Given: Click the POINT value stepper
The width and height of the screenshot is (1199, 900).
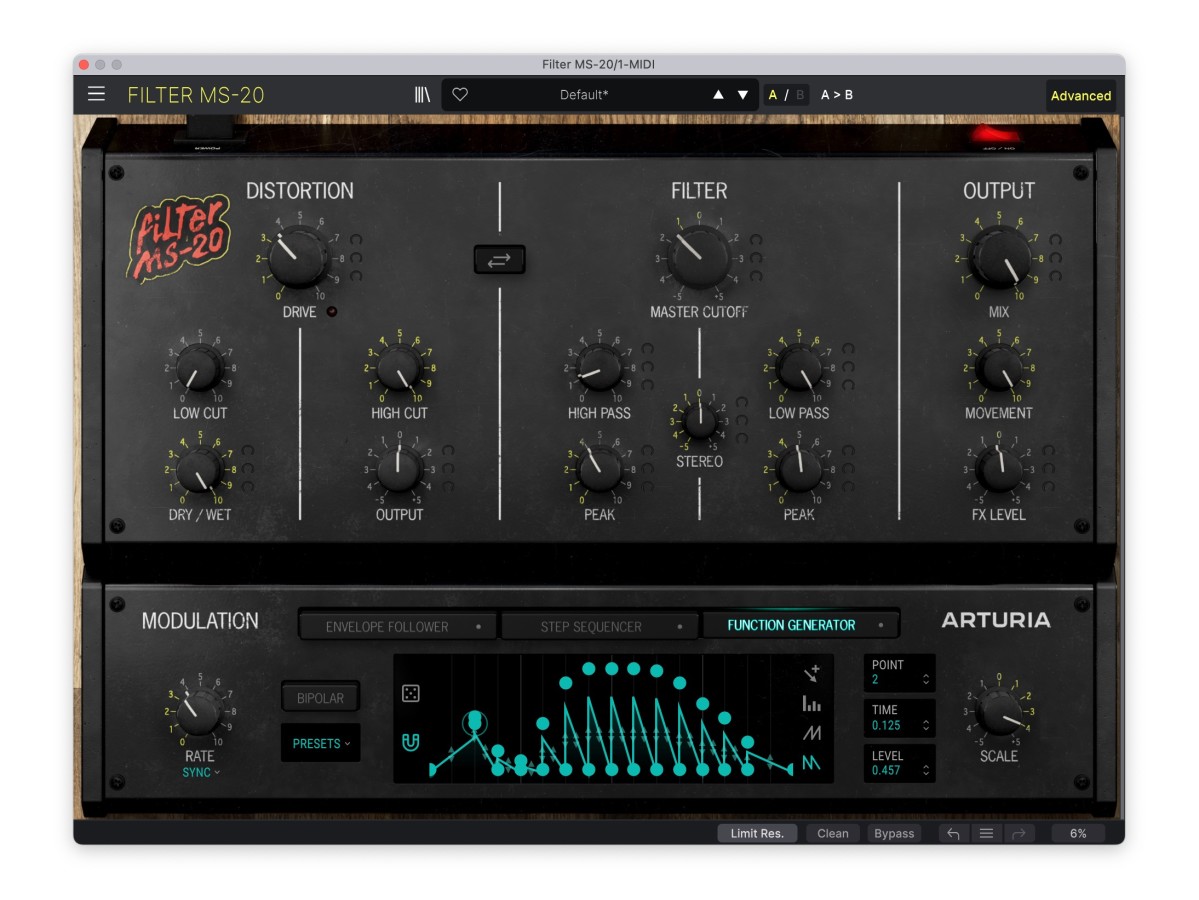Looking at the screenshot, I should tap(926, 680).
